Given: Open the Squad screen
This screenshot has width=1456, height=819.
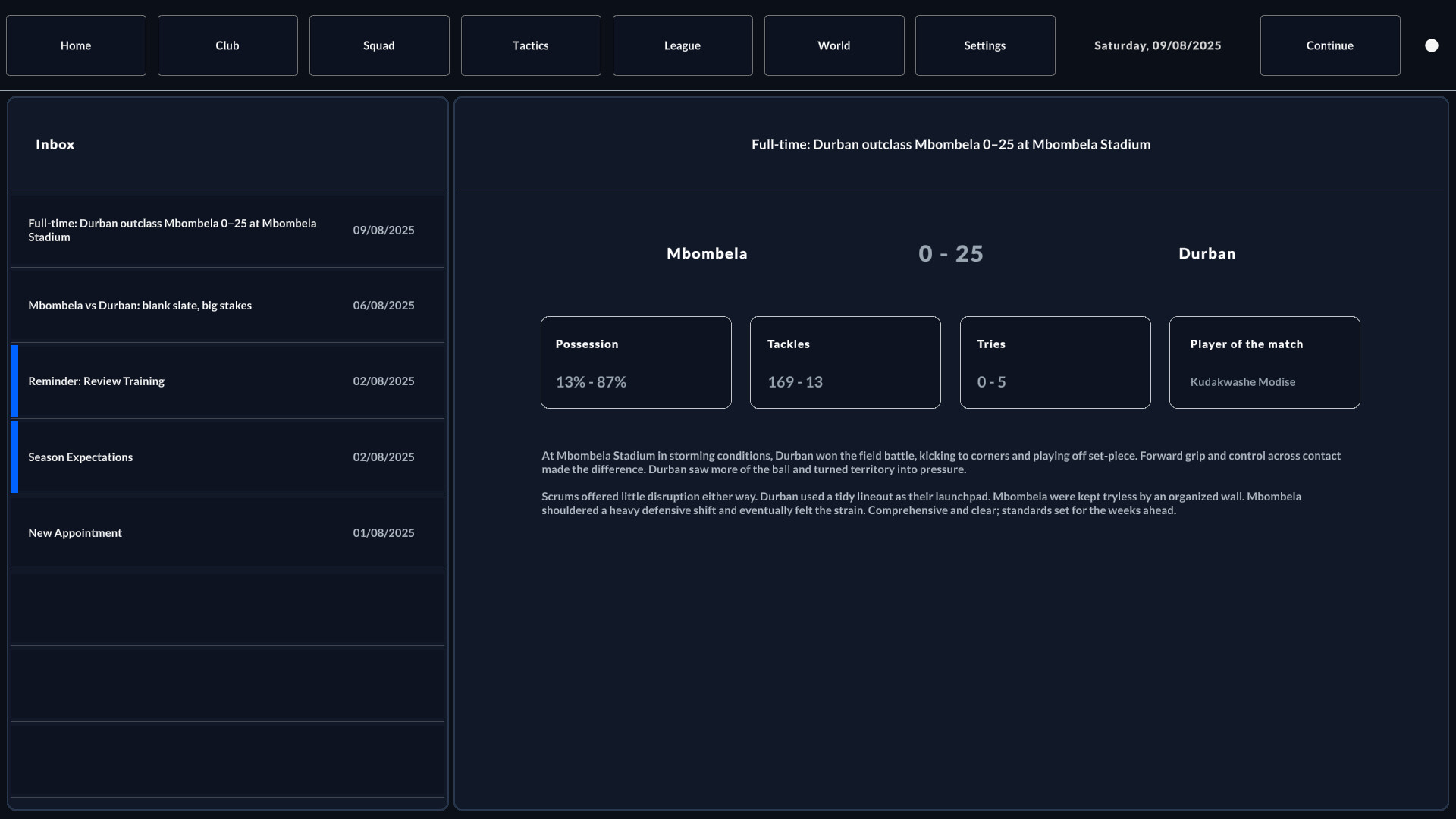Looking at the screenshot, I should [x=379, y=45].
